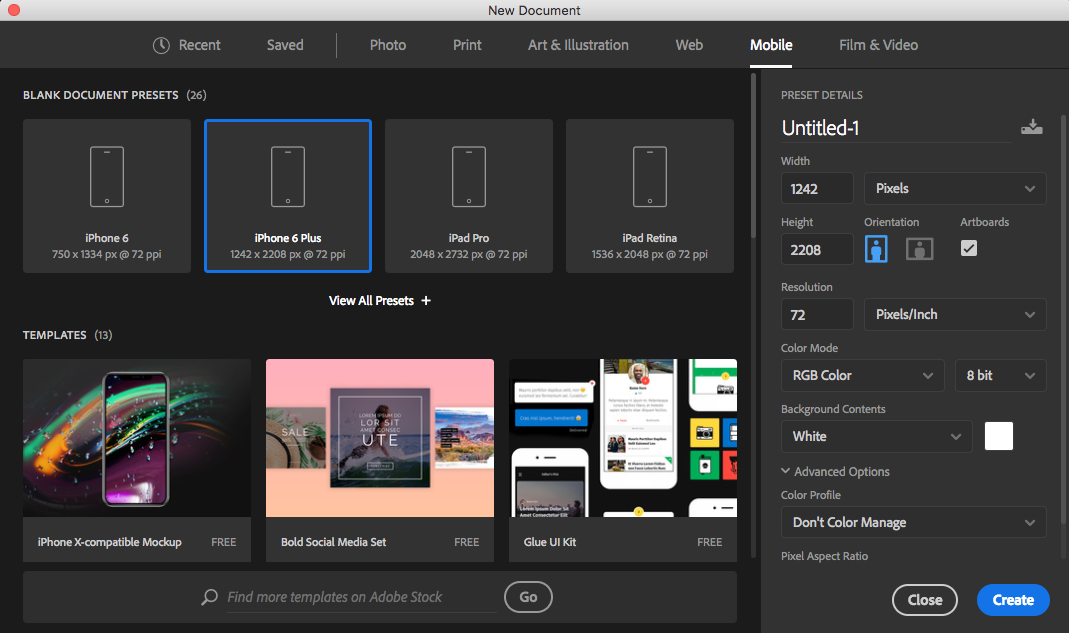Click the Create button

click(x=1013, y=600)
